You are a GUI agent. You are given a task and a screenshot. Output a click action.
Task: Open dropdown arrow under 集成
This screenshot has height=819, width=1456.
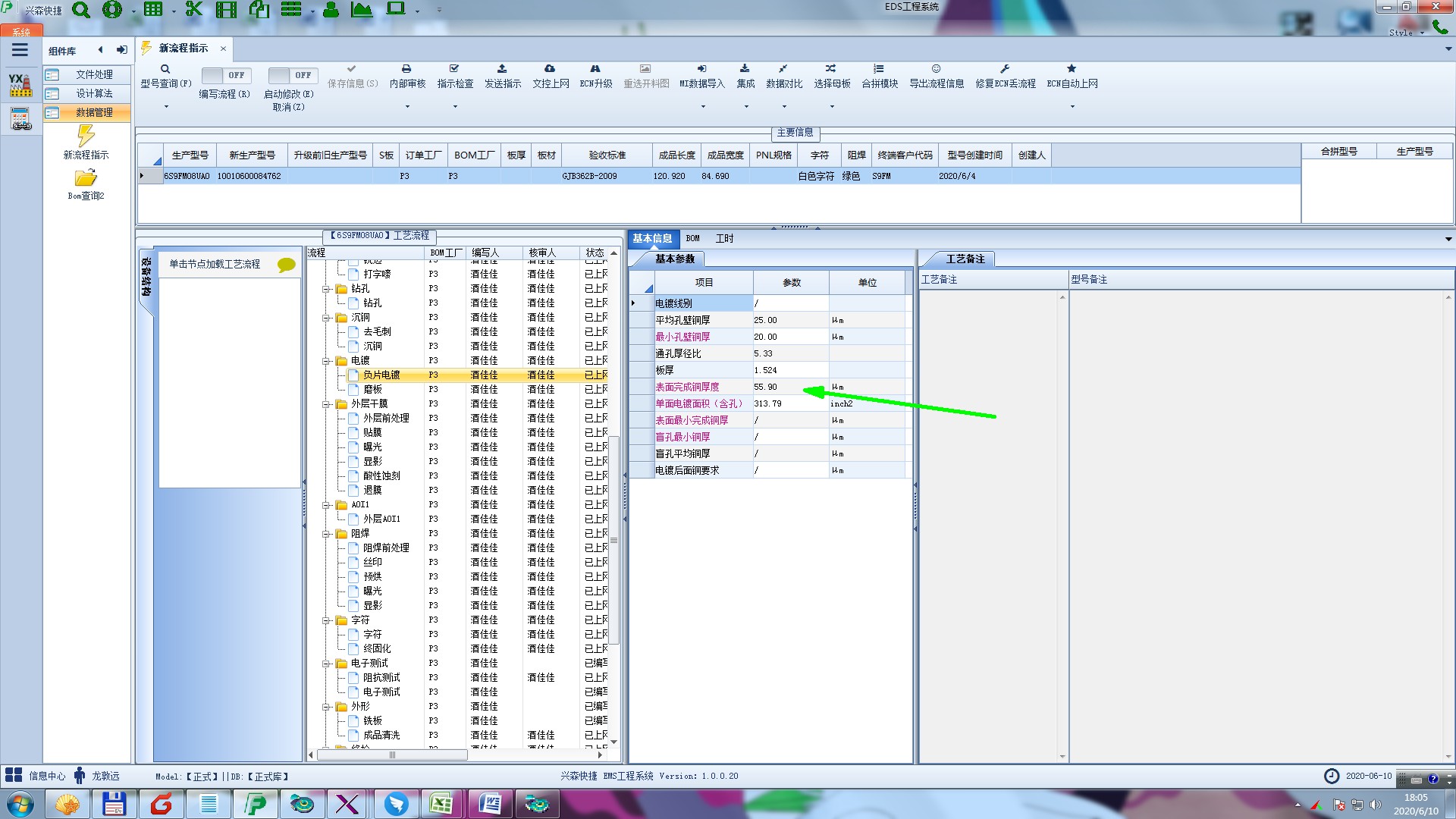point(745,107)
